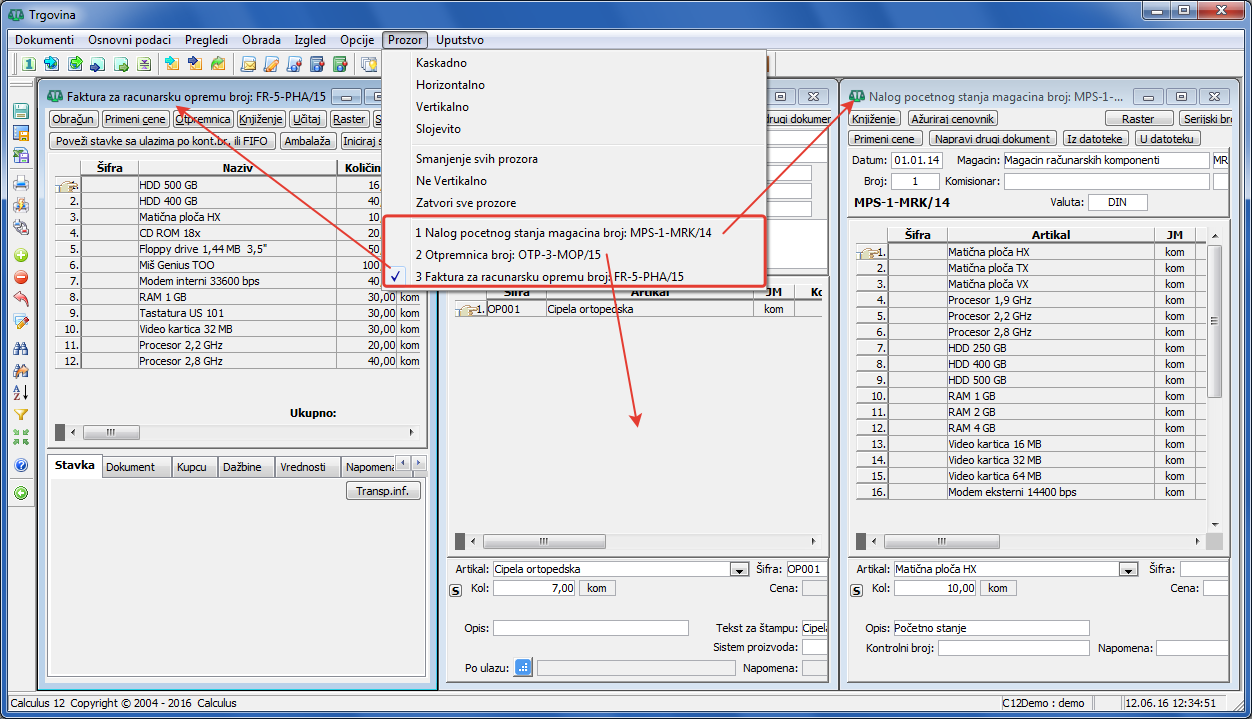
Task: Click the A-Z sort icon
Action: (21, 393)
